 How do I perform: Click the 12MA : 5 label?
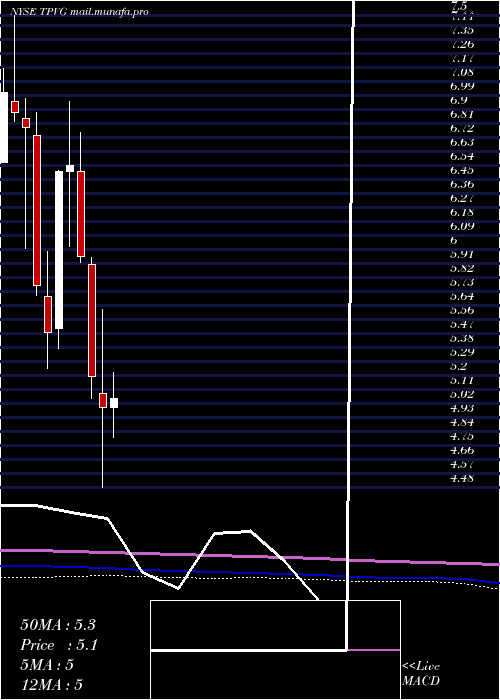[x=52, y=685]
